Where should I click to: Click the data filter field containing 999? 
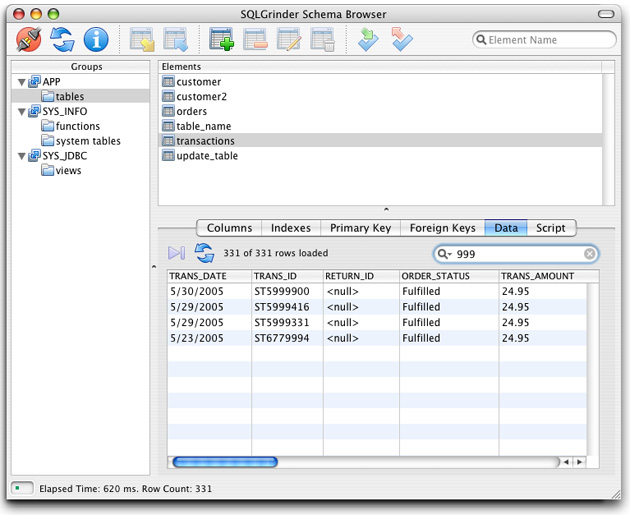[516, 254]
